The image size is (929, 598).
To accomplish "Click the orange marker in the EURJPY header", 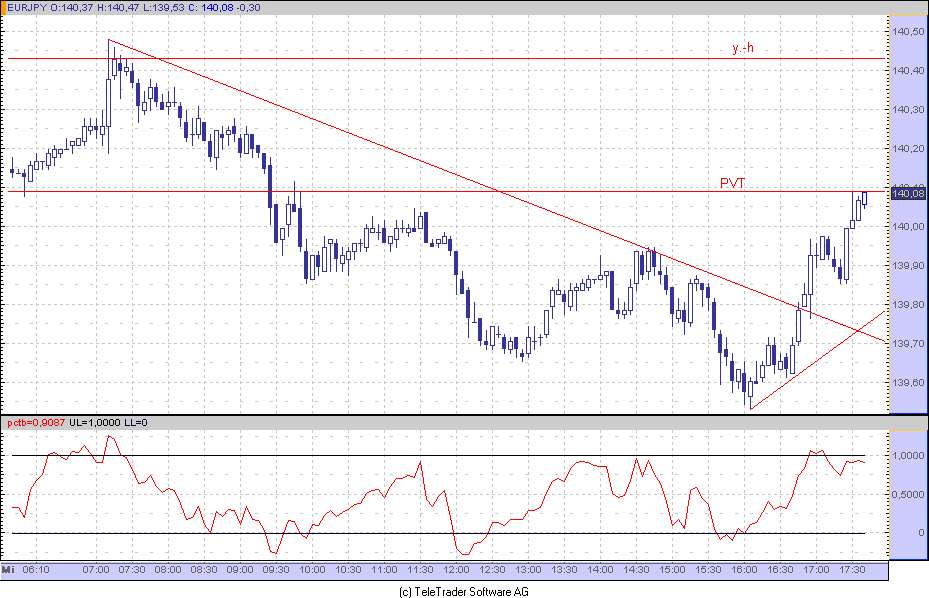I will point(7,9).
